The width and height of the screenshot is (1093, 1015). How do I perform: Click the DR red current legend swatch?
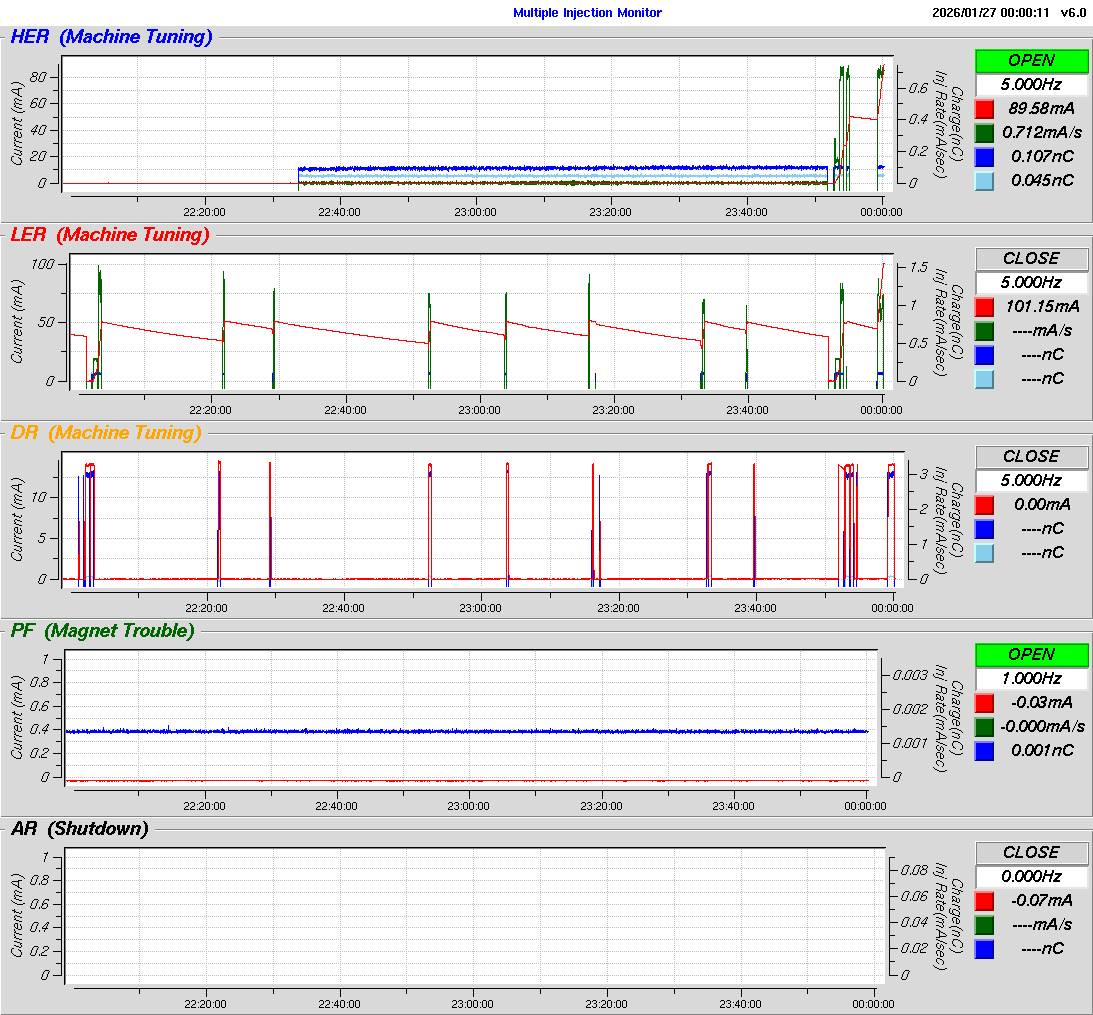pyautogui.click(x=984, y=504)
